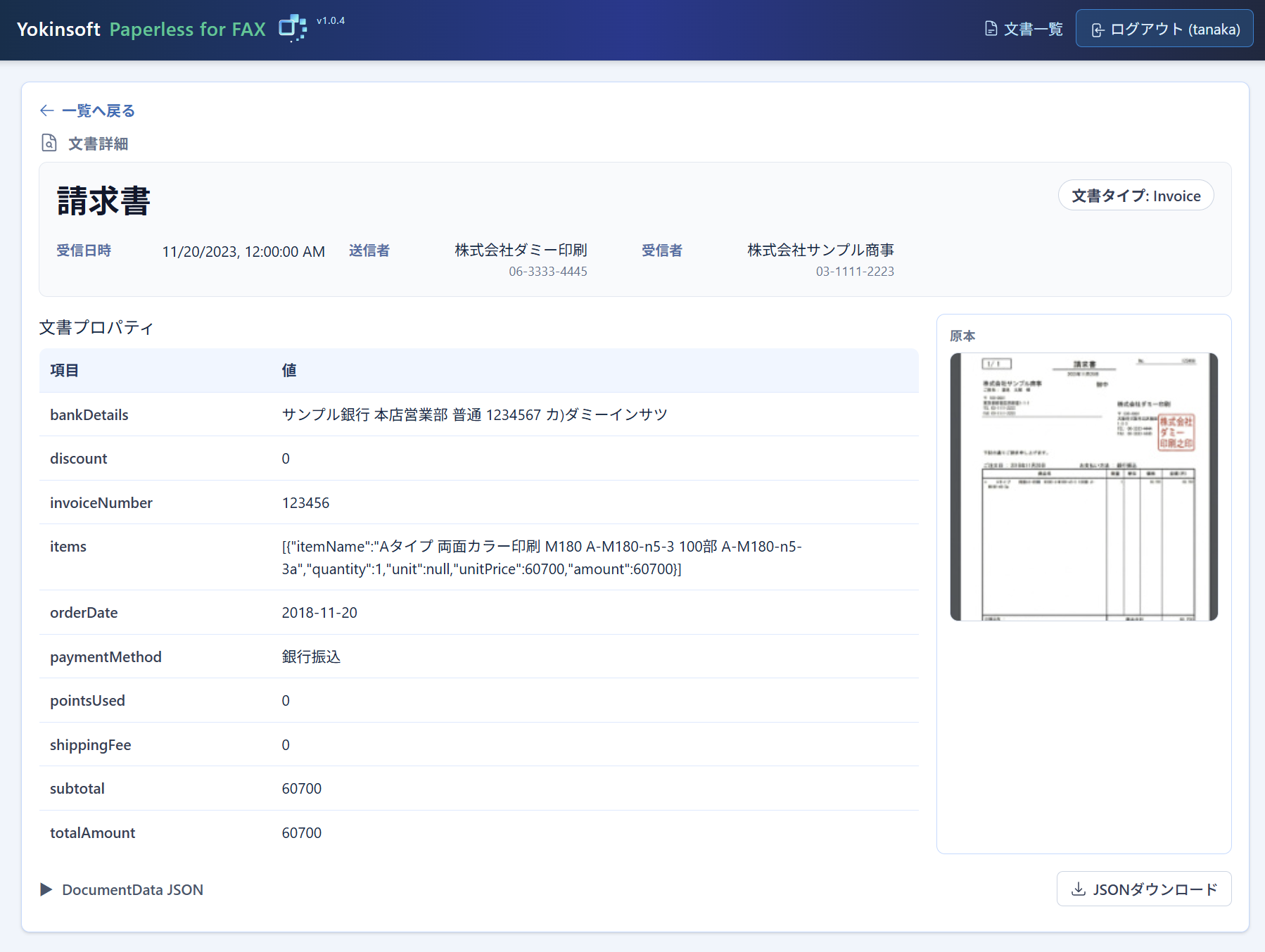The width and height of the screenshot is (1265, 952).
Task: Click the 文書詳細 magnifier document icon
Action: pos(49,144)
